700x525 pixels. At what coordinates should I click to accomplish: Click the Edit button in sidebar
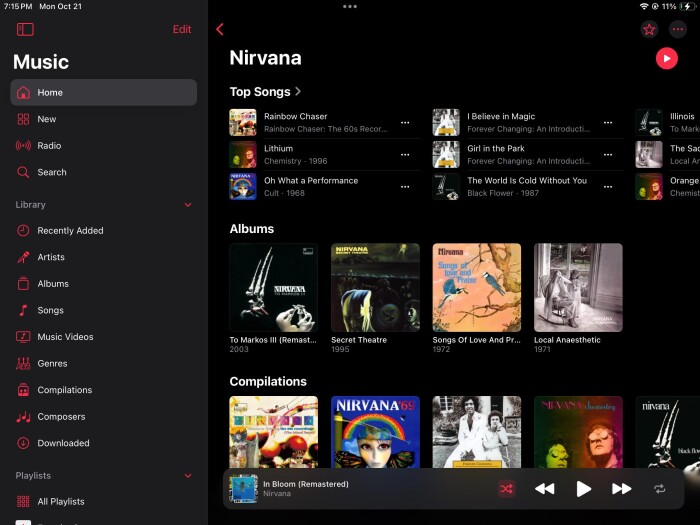(182, 30)
